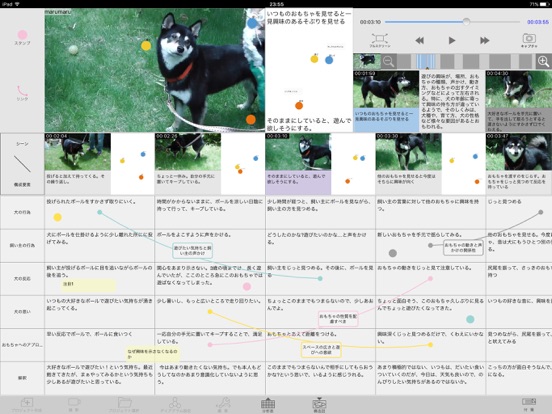The image size is (552, 414).
Task: Move the video playback position slider
Action: click(466, 21)
